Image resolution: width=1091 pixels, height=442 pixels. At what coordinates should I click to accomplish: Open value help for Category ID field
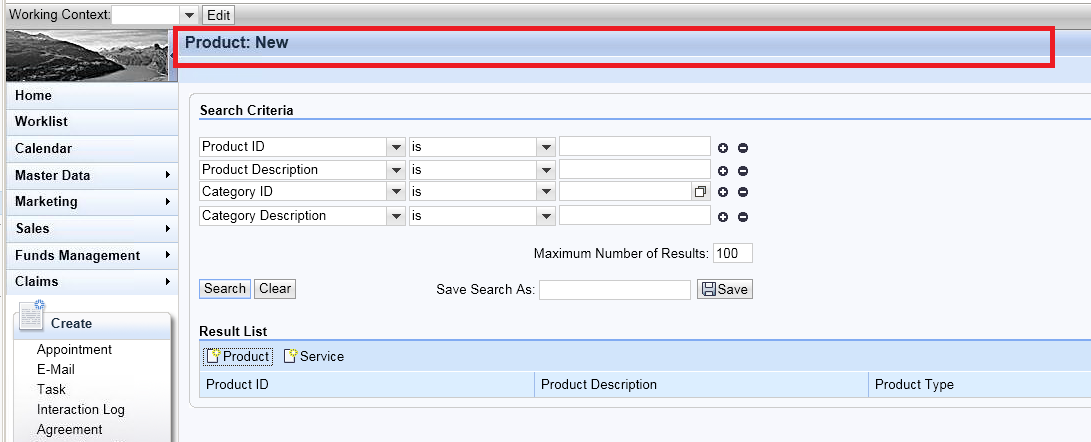[700, 192]
